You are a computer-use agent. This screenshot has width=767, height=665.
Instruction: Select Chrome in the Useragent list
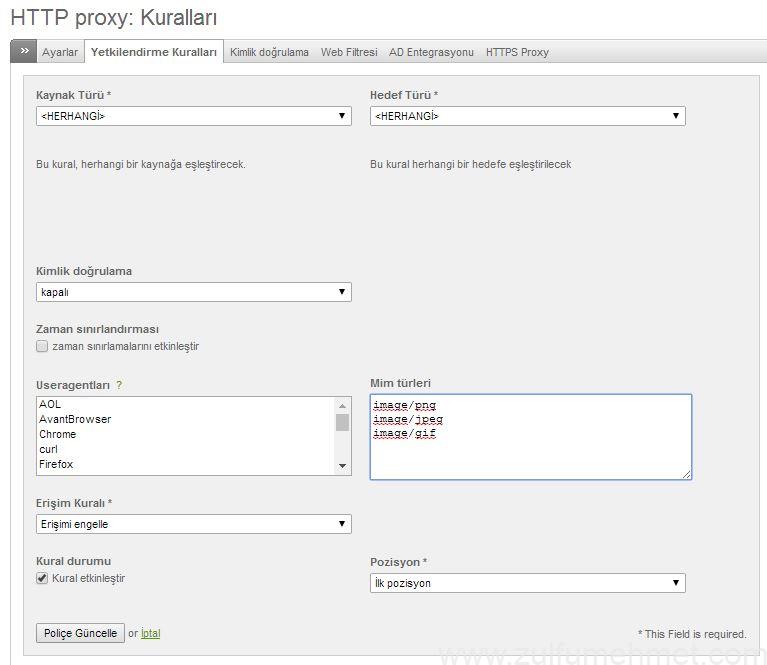pyautogui.click(x=186, y=435)
